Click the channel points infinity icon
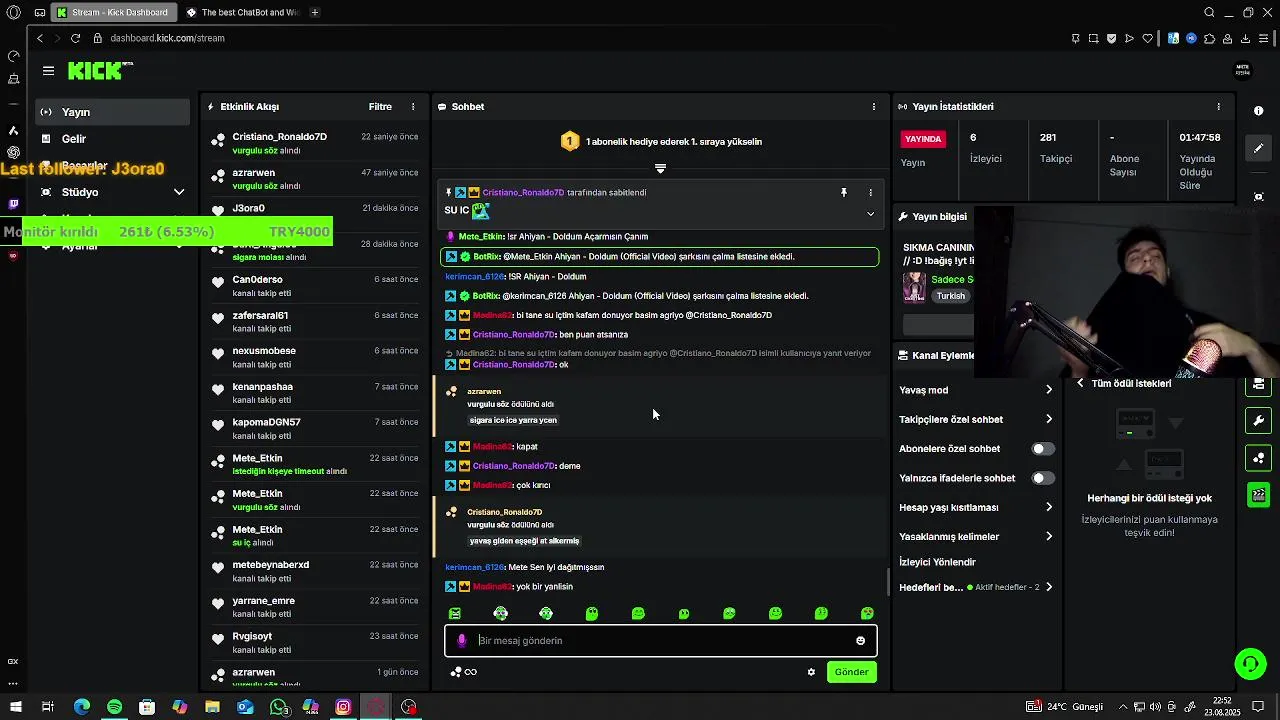 [464, 672]
